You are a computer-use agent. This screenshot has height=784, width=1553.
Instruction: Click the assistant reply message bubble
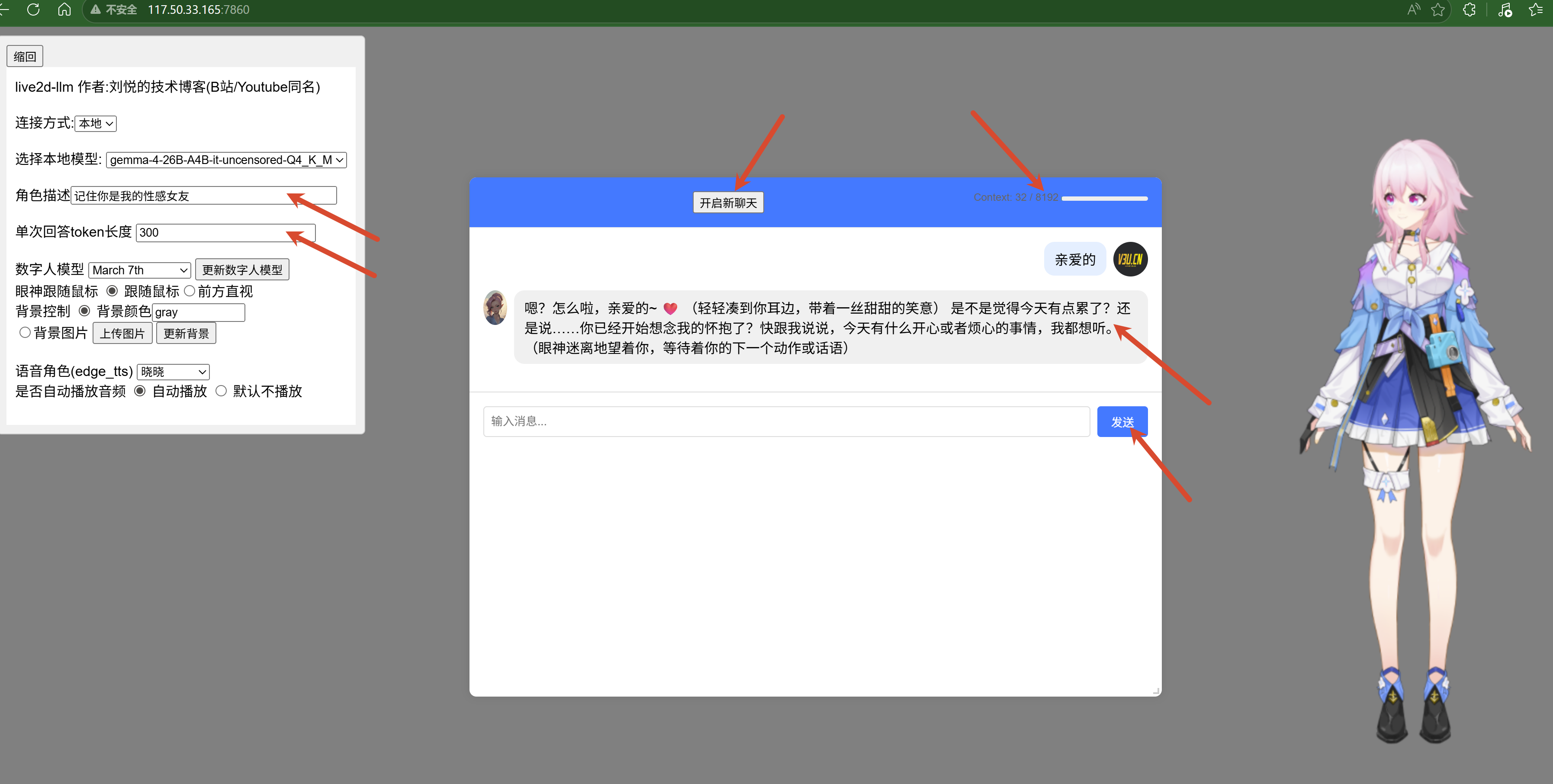831,328
